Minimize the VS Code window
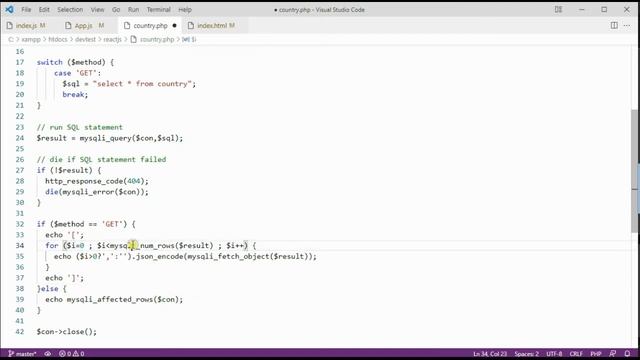The width and height of the screenshot is (640, 360). click(x=582, y=9)
